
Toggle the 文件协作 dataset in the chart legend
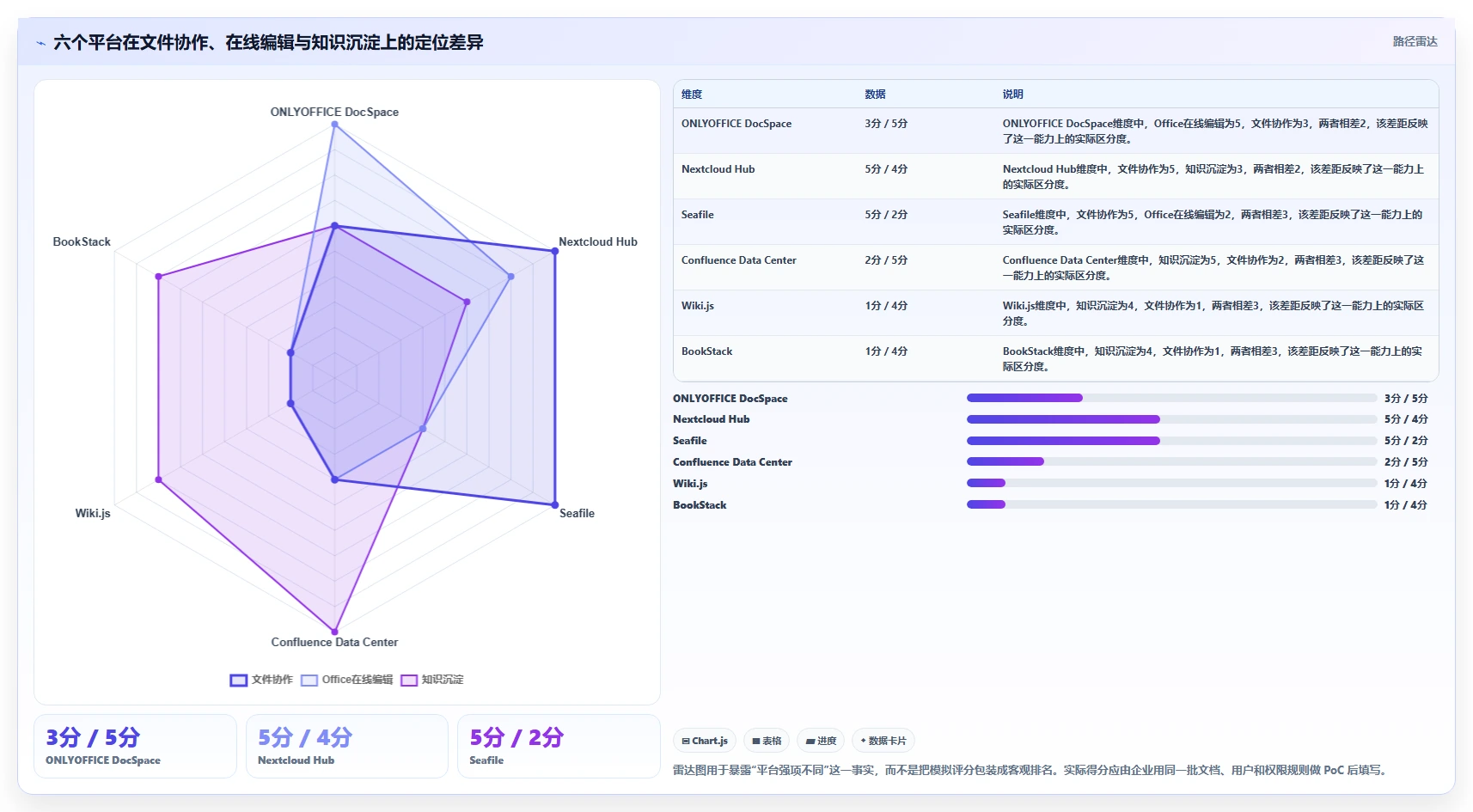tap(261, 680)
